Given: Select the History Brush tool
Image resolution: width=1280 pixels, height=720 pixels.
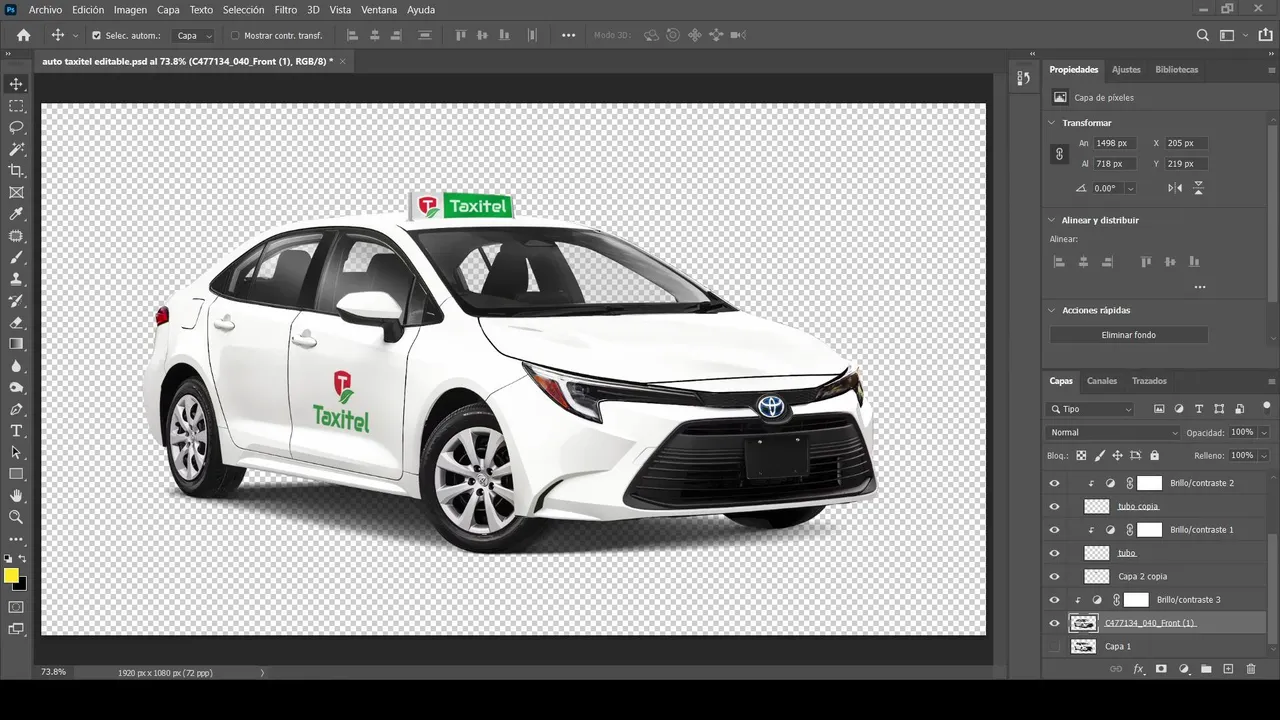Looking at the screenshot, I should [16, 301].
